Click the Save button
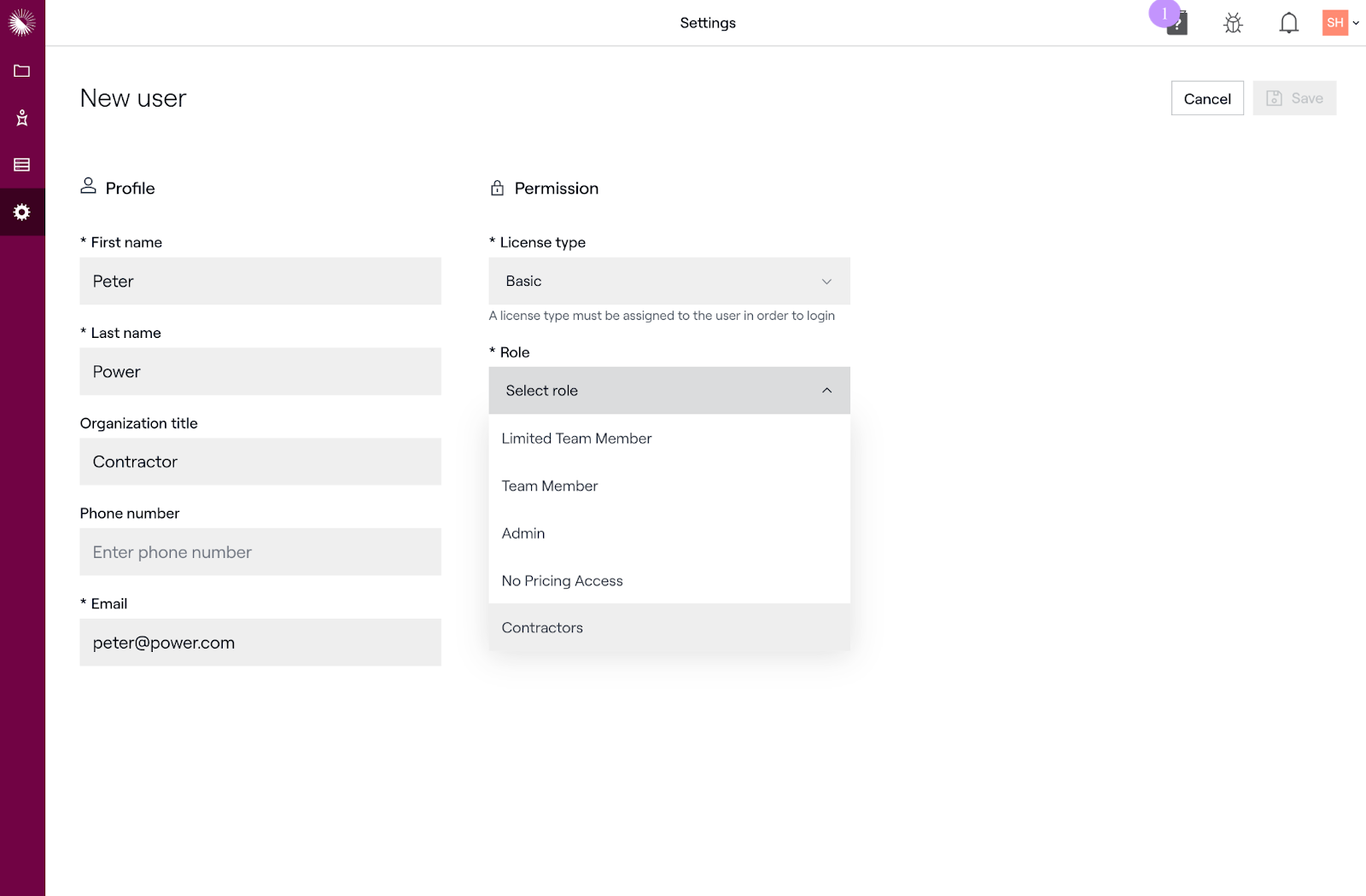 click(x=1293, y=98)
